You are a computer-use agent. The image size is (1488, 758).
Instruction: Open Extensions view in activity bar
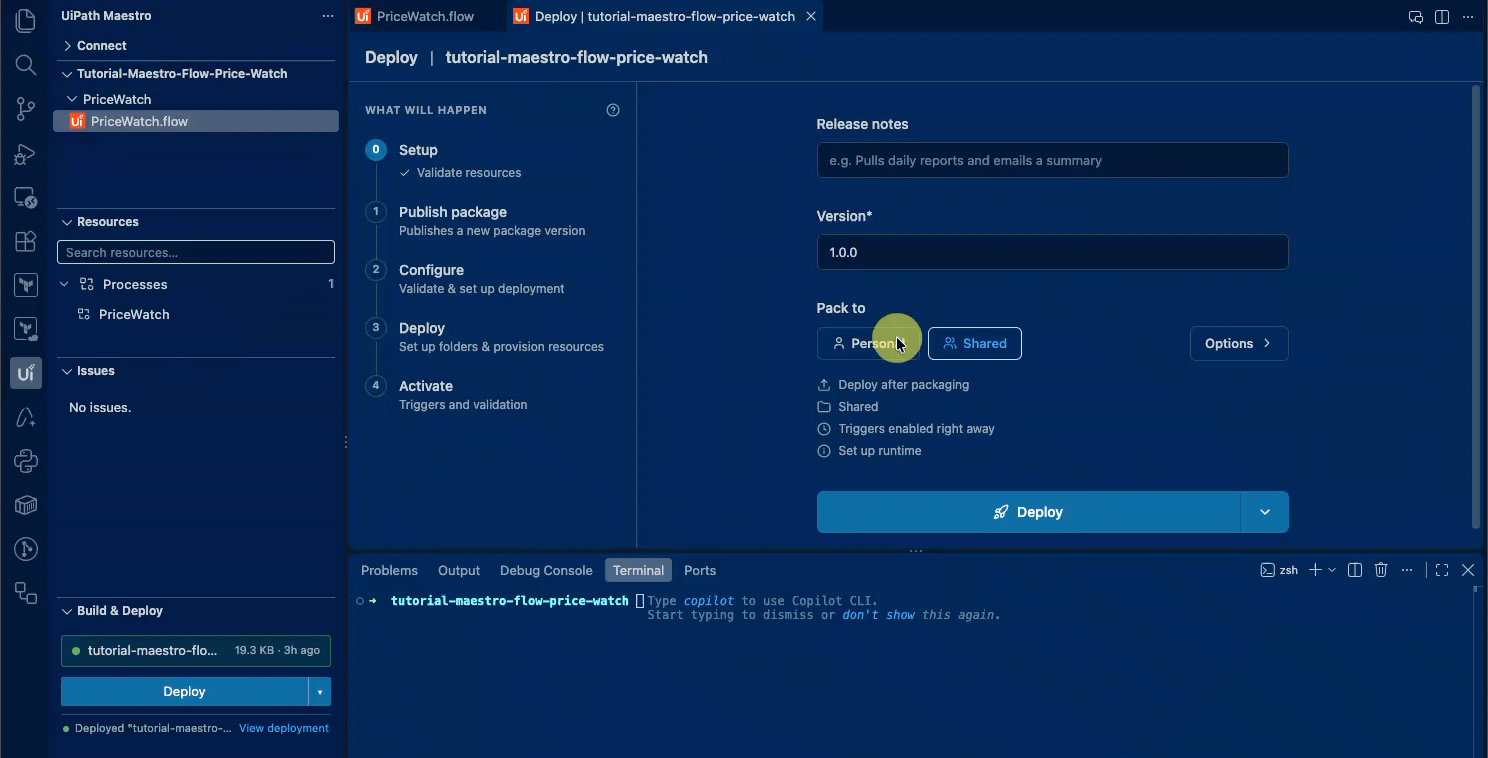tap(26, 241)
